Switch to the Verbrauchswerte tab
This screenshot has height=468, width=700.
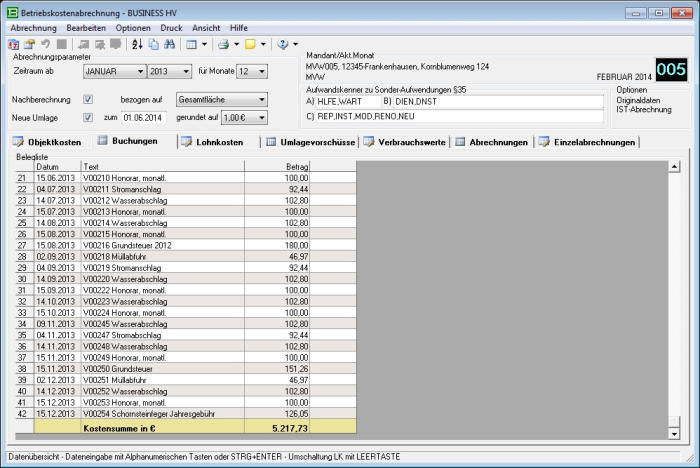[x=404, y=142]
